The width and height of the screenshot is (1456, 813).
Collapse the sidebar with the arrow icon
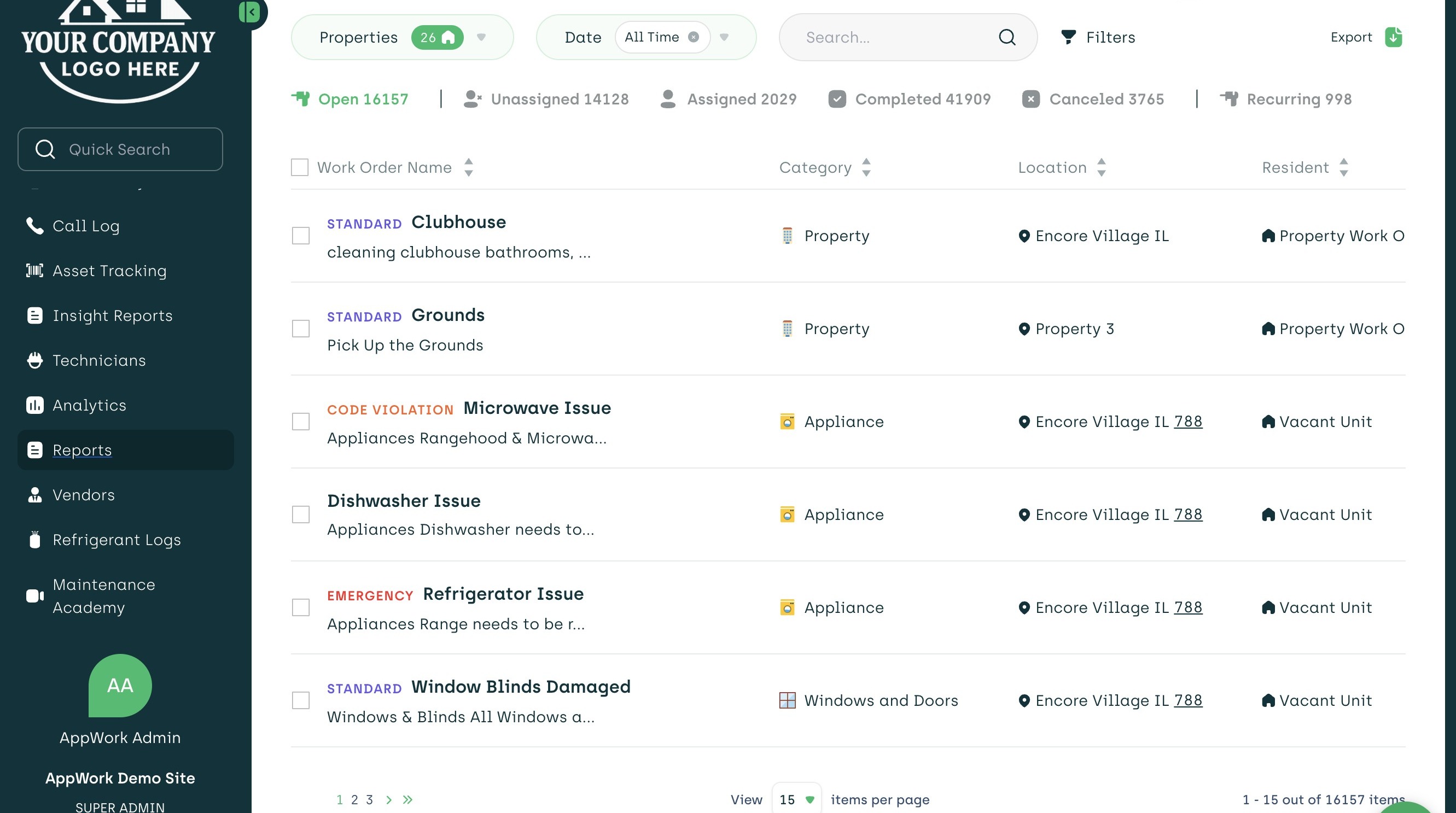tap(250, 12)
